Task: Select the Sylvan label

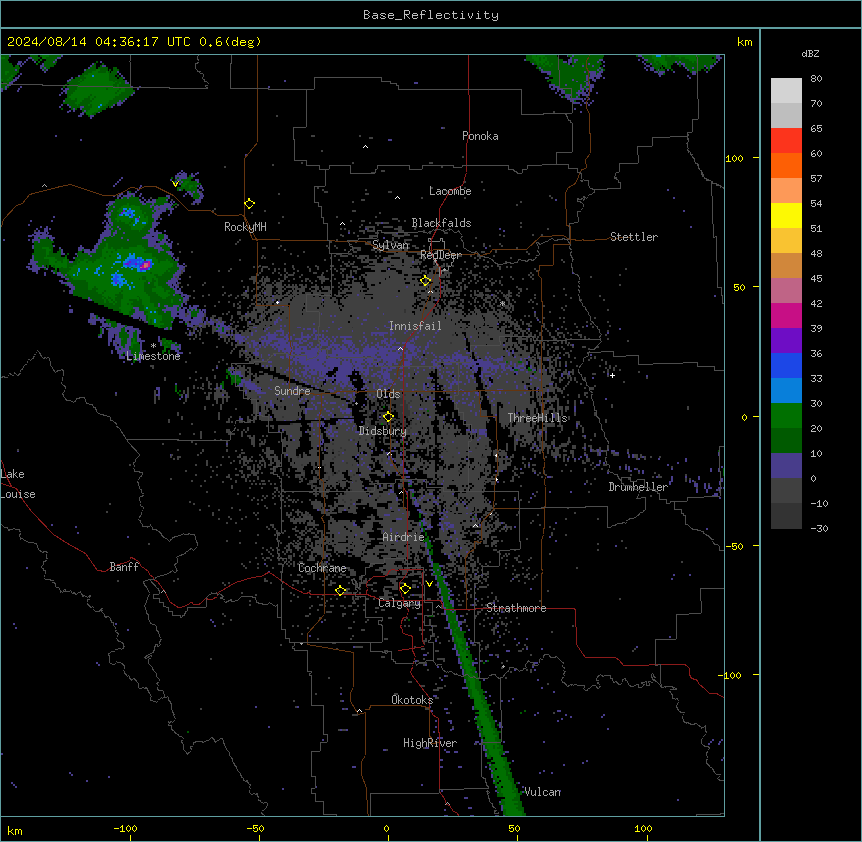Action: [390, 245]
